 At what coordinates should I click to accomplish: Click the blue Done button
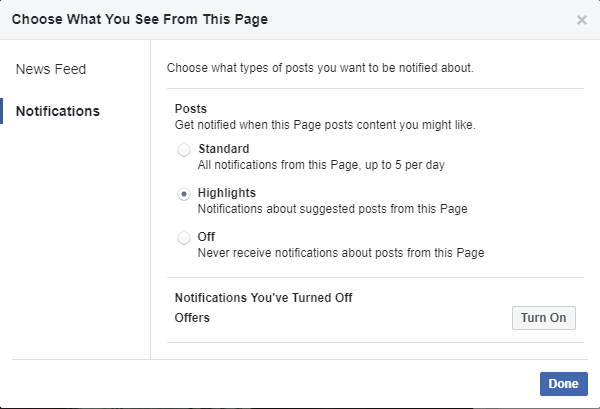click(563, 383)
